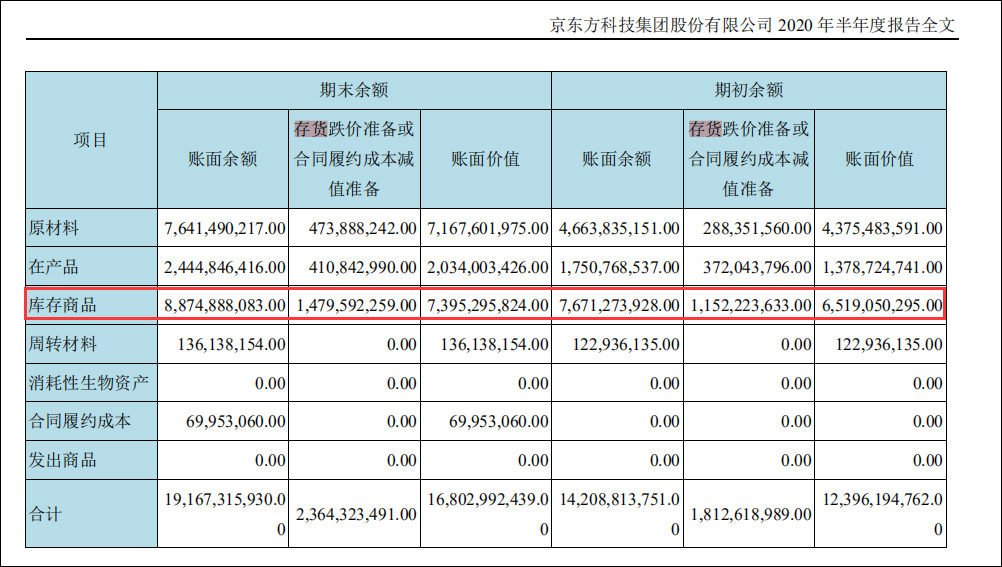1002x567 pixels.
Task: Click the value 8,874,888,083.00
Action: (225, 305)
